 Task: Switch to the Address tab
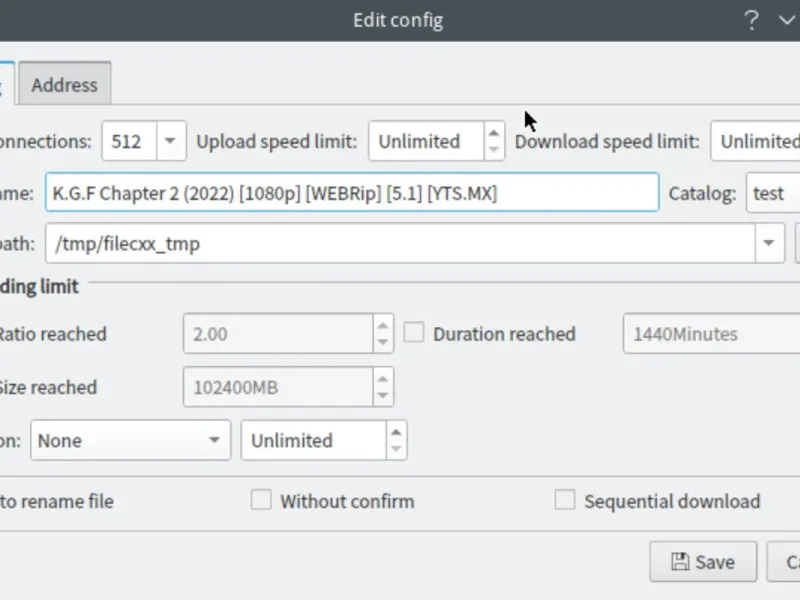64,85
